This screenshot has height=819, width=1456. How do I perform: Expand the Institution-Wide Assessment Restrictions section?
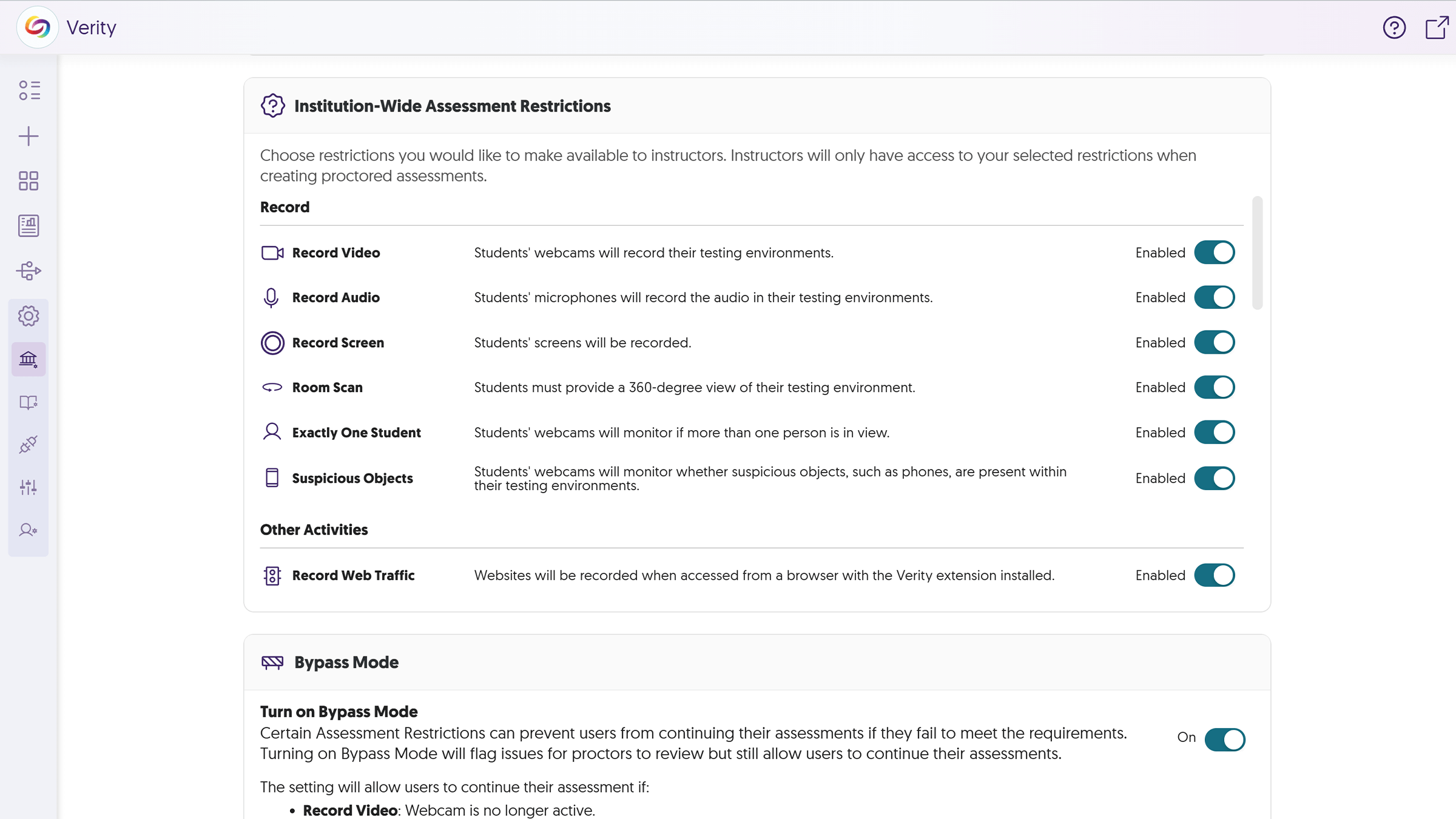tap(452, 106)
